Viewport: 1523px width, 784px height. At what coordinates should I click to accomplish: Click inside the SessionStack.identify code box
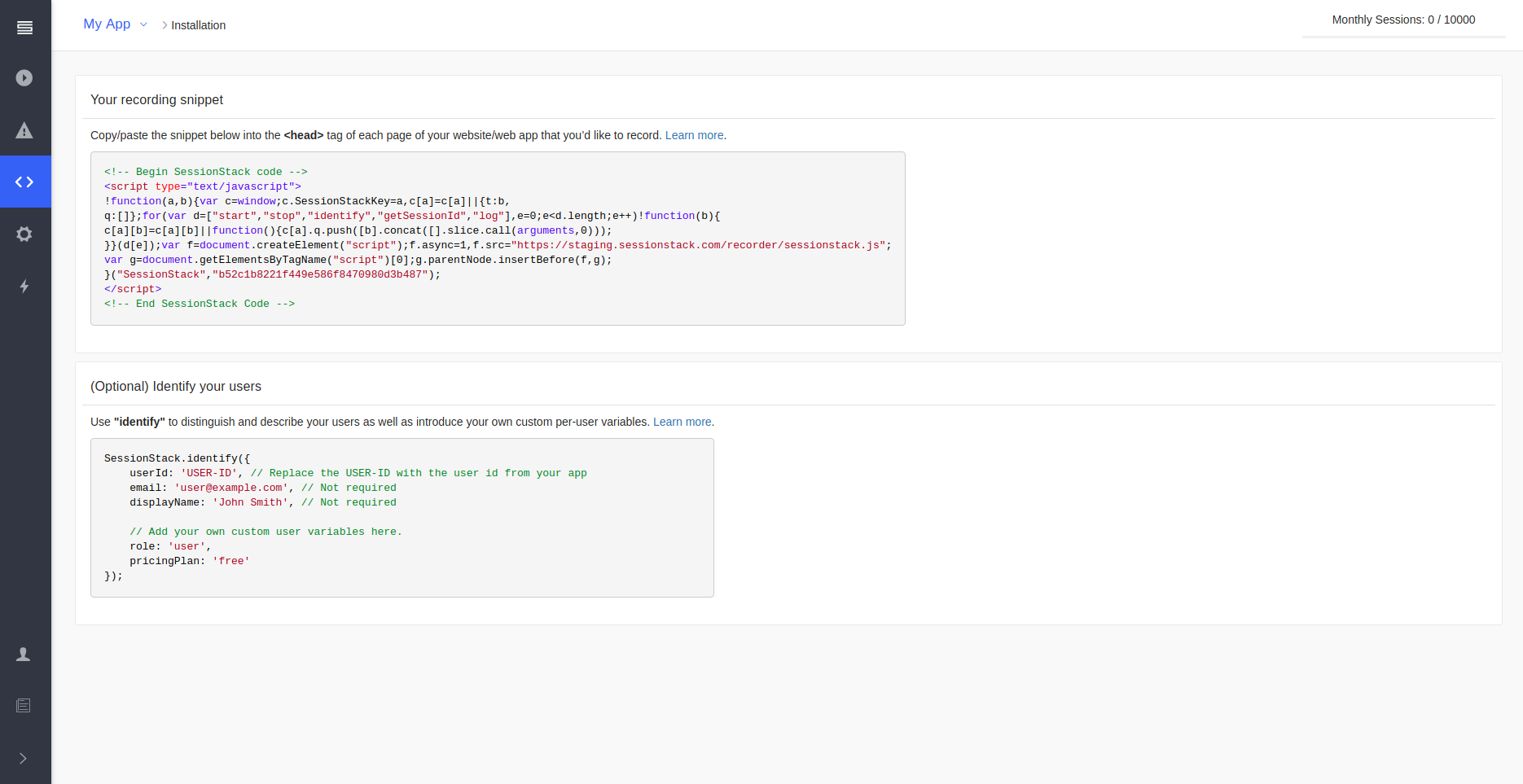click(x=402, y=518)
